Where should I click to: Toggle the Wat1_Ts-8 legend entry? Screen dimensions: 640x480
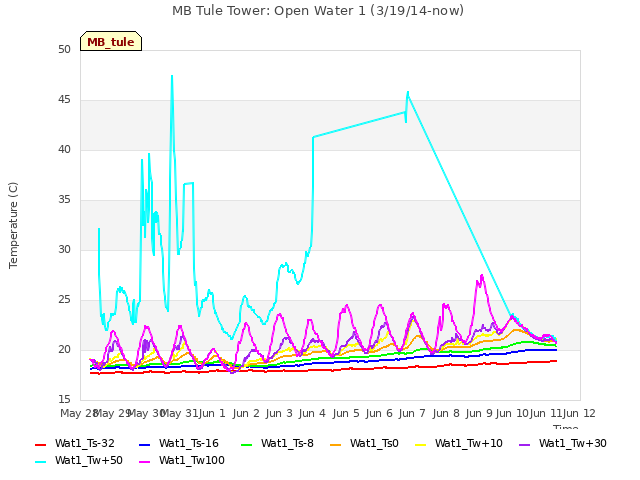click(277, 444)
